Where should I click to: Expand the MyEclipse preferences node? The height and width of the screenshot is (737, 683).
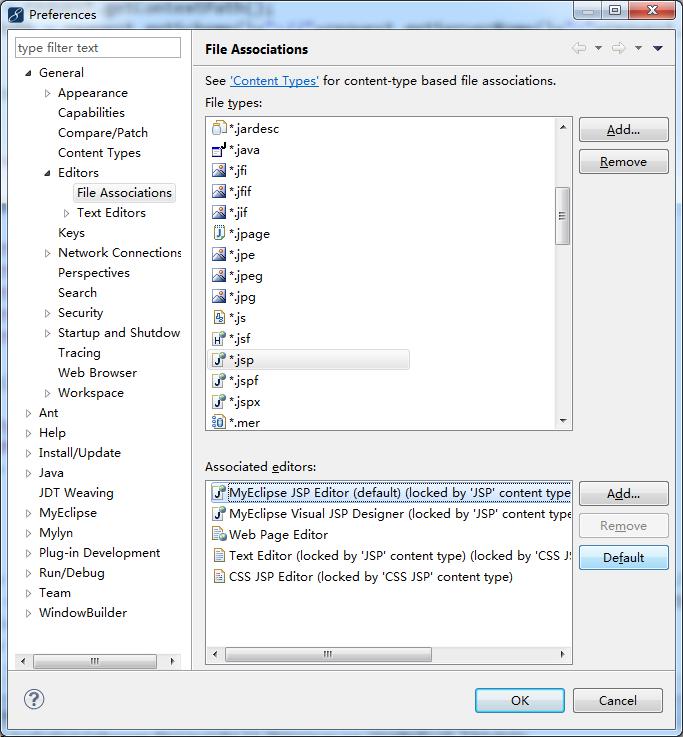[28, 513]
